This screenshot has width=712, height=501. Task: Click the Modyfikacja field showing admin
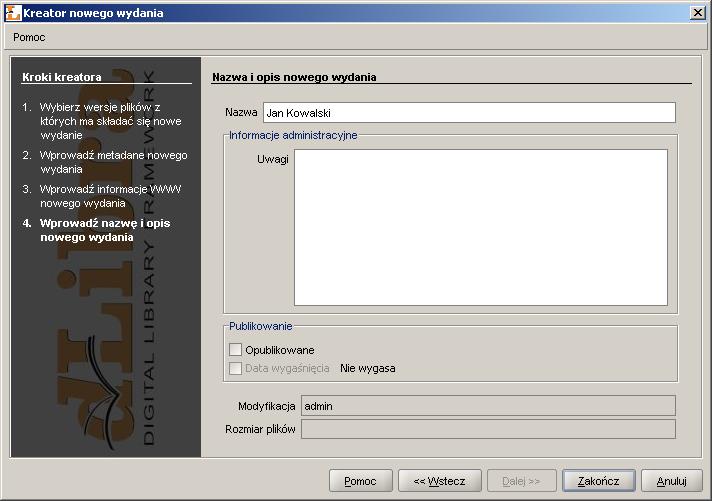(x=488, y=406)
